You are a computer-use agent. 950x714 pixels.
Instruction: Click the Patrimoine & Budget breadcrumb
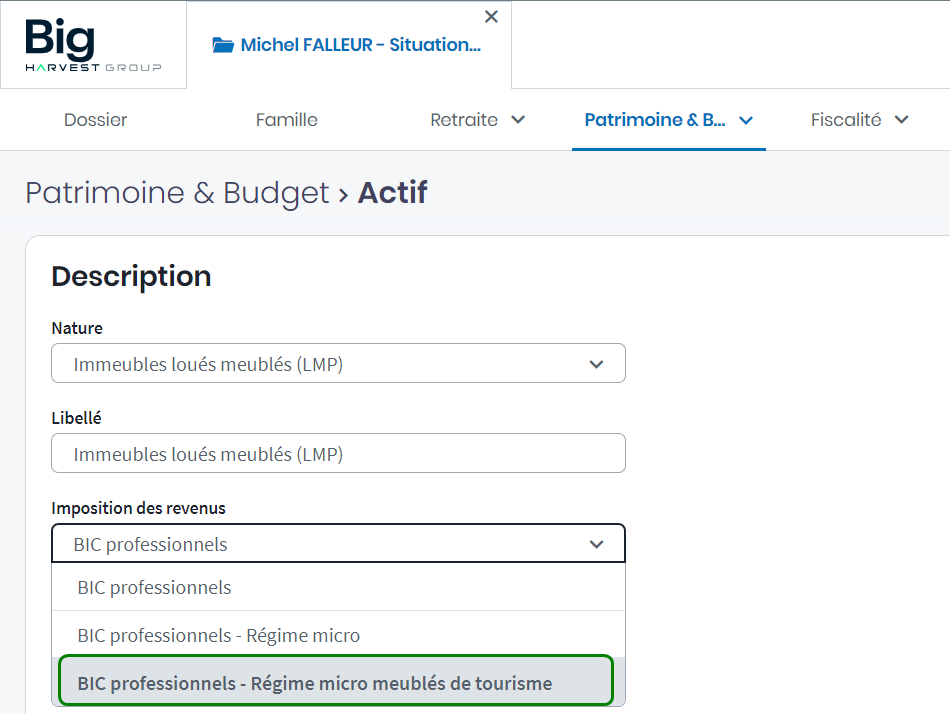[x=177, y=193]
